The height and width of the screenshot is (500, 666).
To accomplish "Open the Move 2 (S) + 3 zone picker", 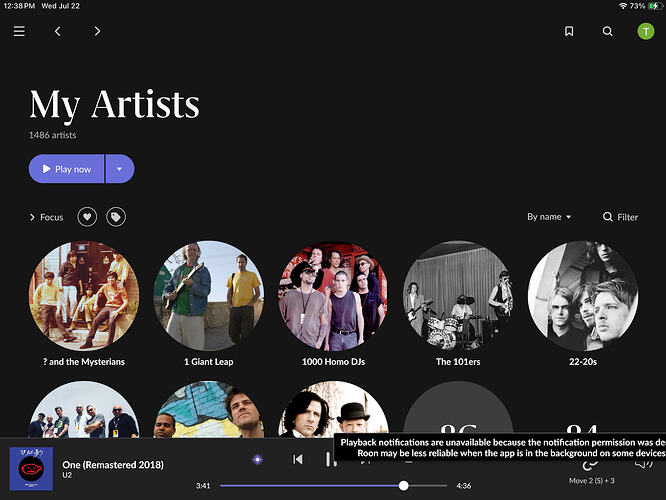I will (x=592, y=480).
